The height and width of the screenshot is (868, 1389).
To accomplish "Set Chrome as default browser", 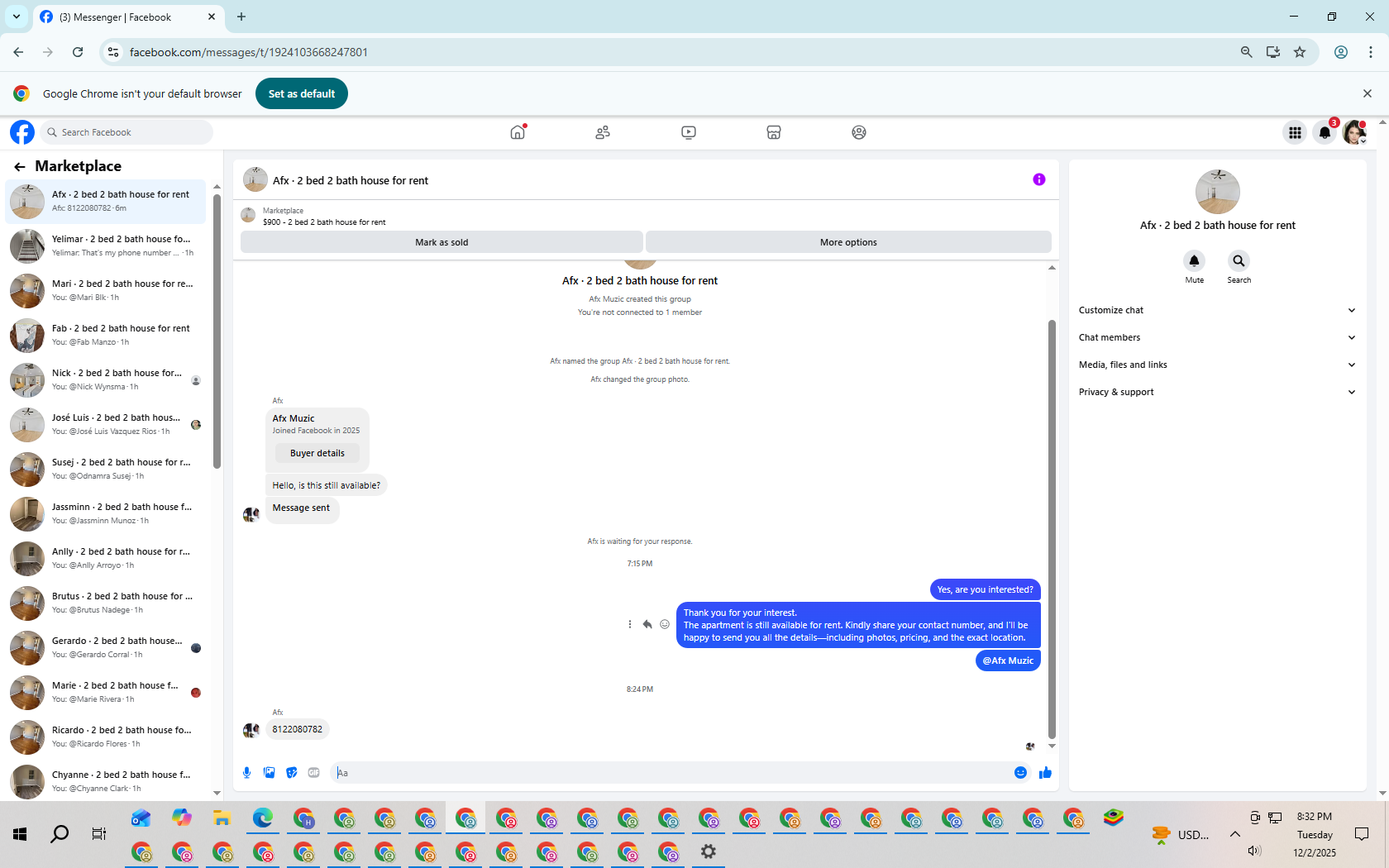I will click(x=302, y=93).
